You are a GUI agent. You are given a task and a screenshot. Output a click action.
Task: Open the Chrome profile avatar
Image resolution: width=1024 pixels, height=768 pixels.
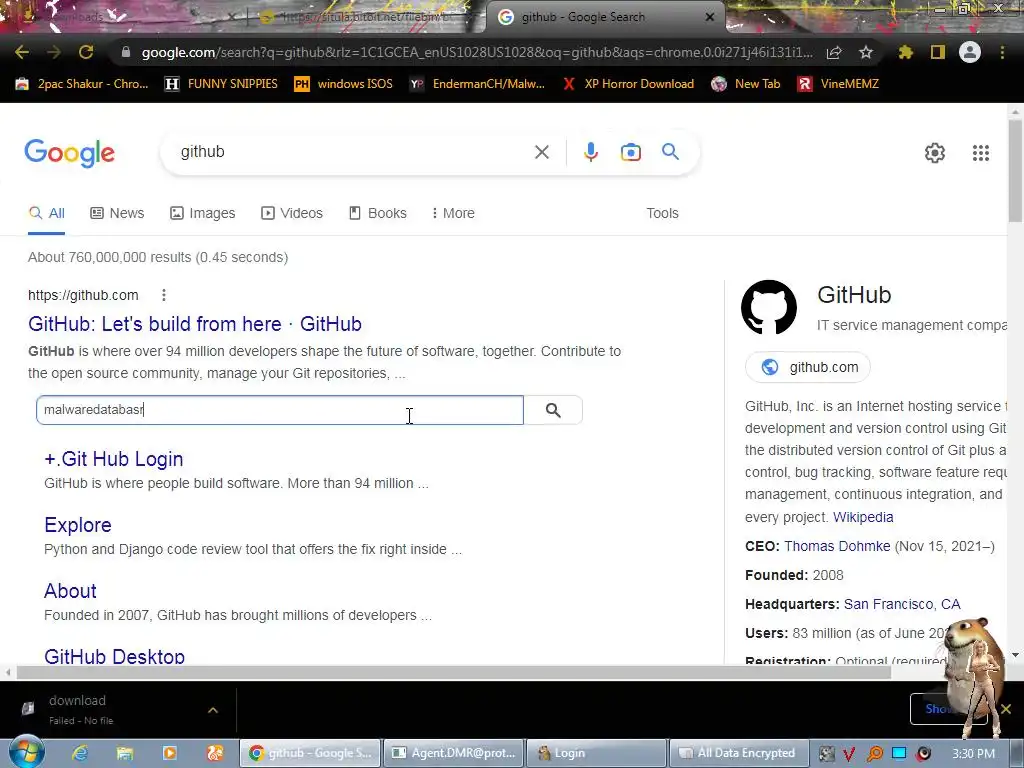[x=970, y=52]
